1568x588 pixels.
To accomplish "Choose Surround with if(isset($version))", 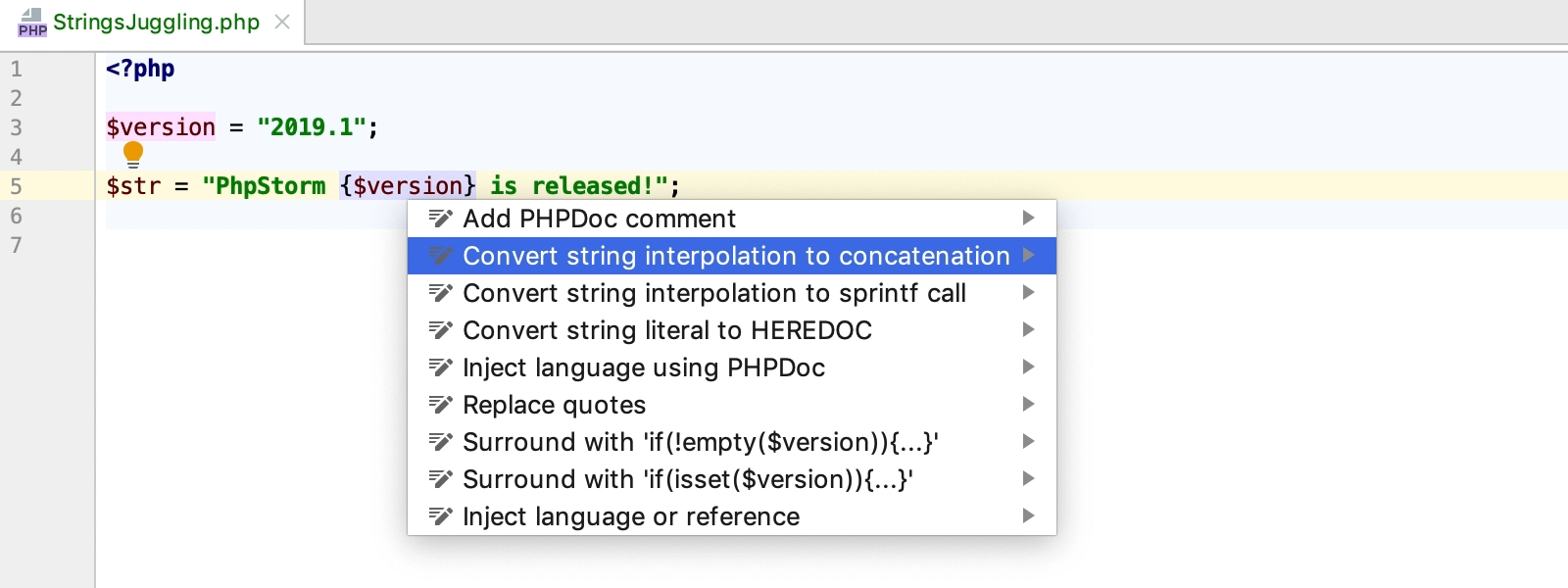I will [x=731, y=479].
